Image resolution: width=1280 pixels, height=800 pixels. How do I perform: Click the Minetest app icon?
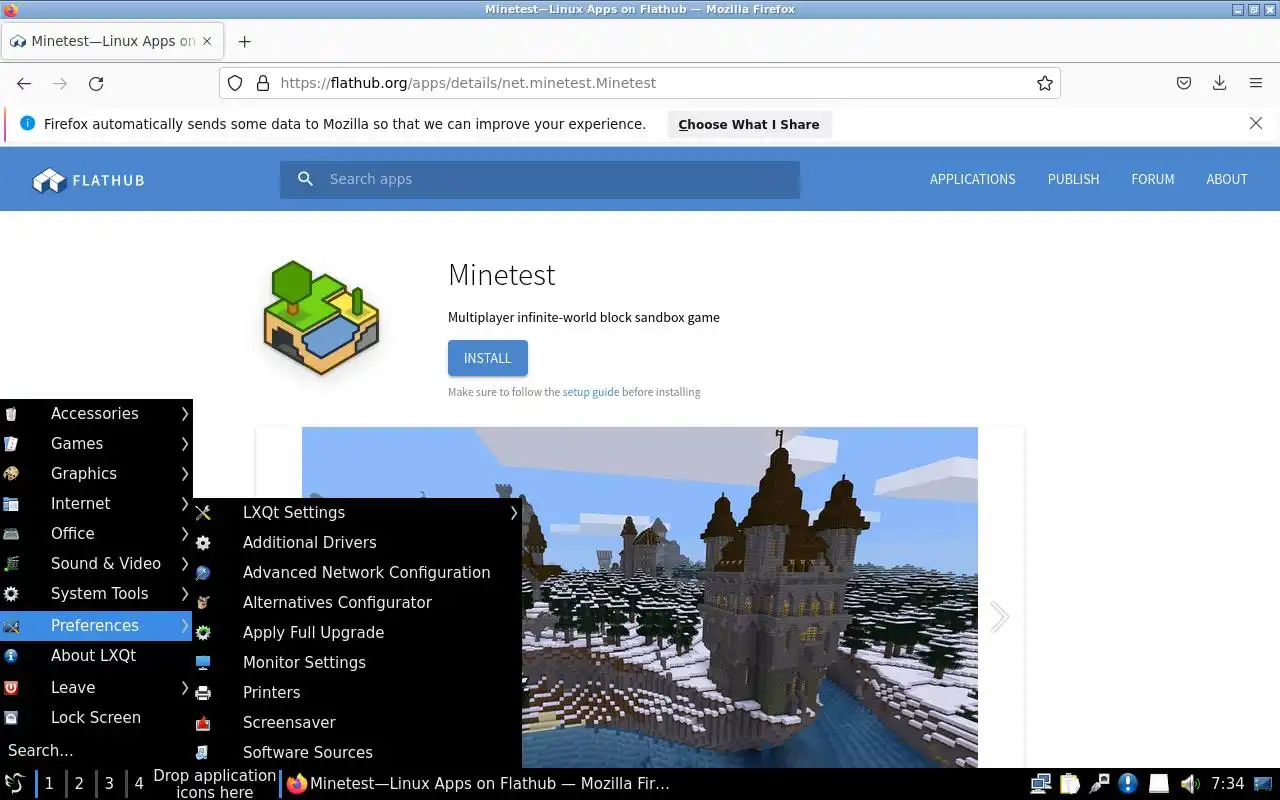click(x=321, y=318)
